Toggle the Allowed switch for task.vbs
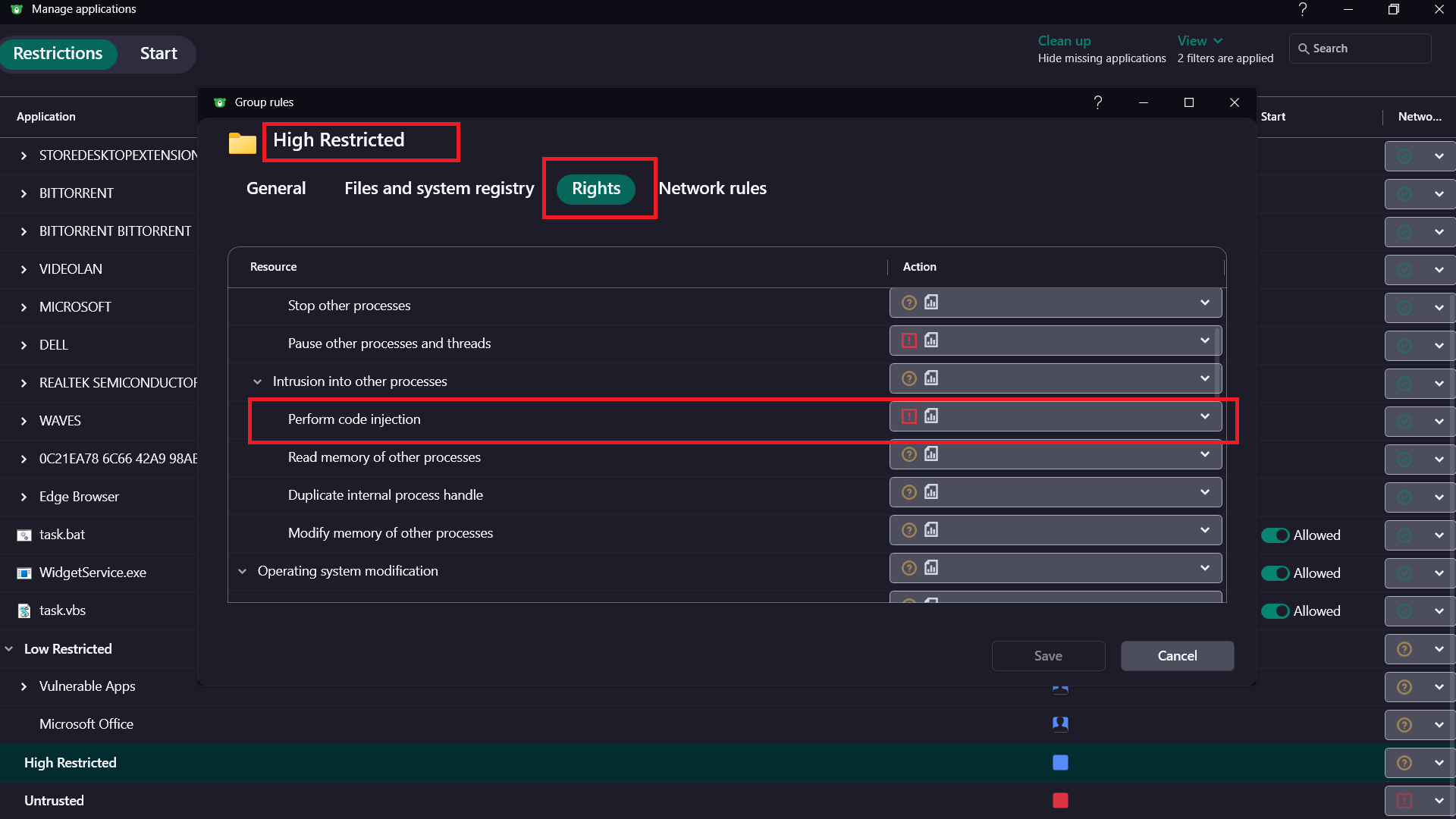Viewport: 1456px width, 819px height. pyautogui.click(x=1275, y=611)
